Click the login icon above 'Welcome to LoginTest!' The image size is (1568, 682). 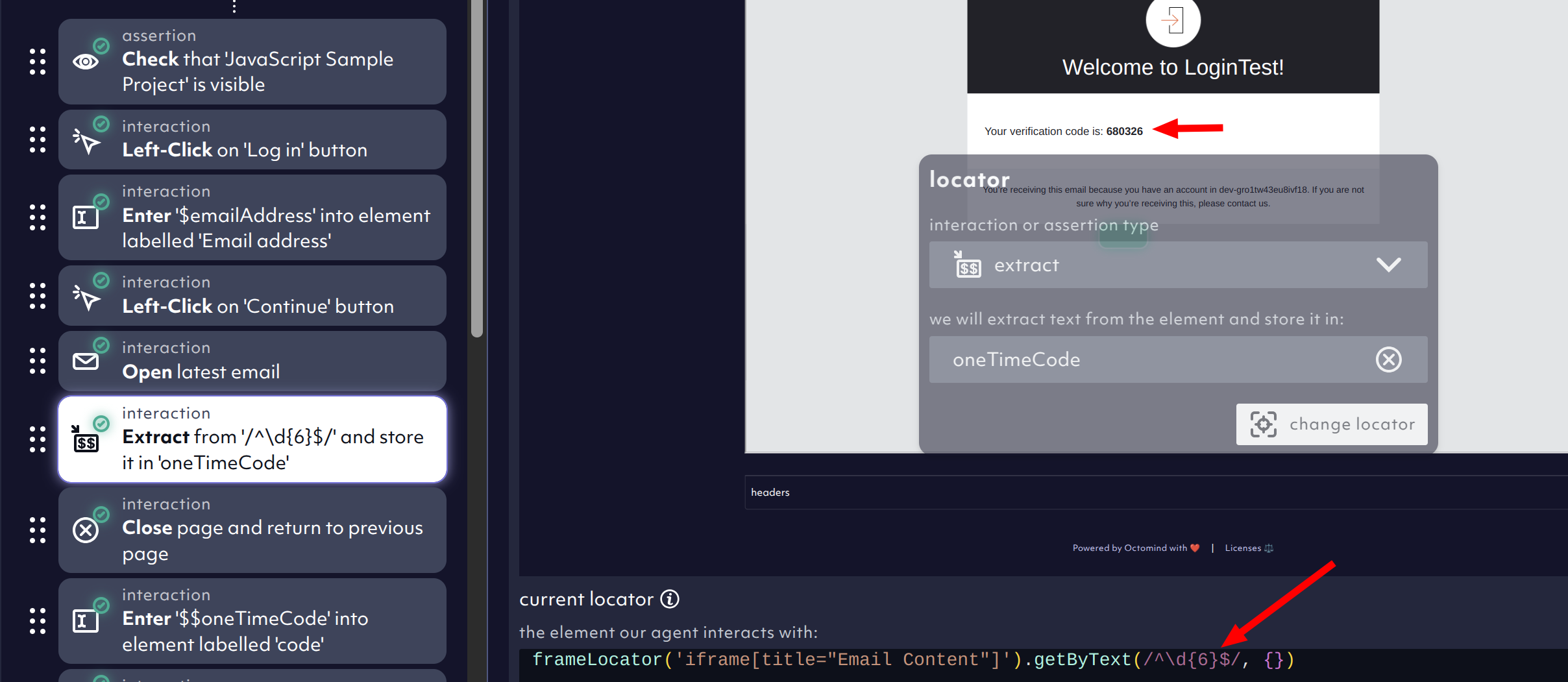click(1173, 20)
